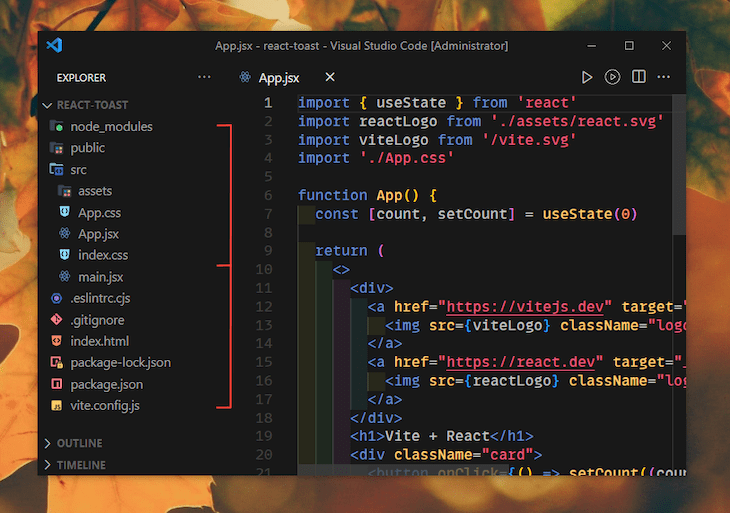The width and height of the screenshot is (730, 513).
Task: Open App.css in the explorer
Action: pyautogui.click(x=99, y=213)
